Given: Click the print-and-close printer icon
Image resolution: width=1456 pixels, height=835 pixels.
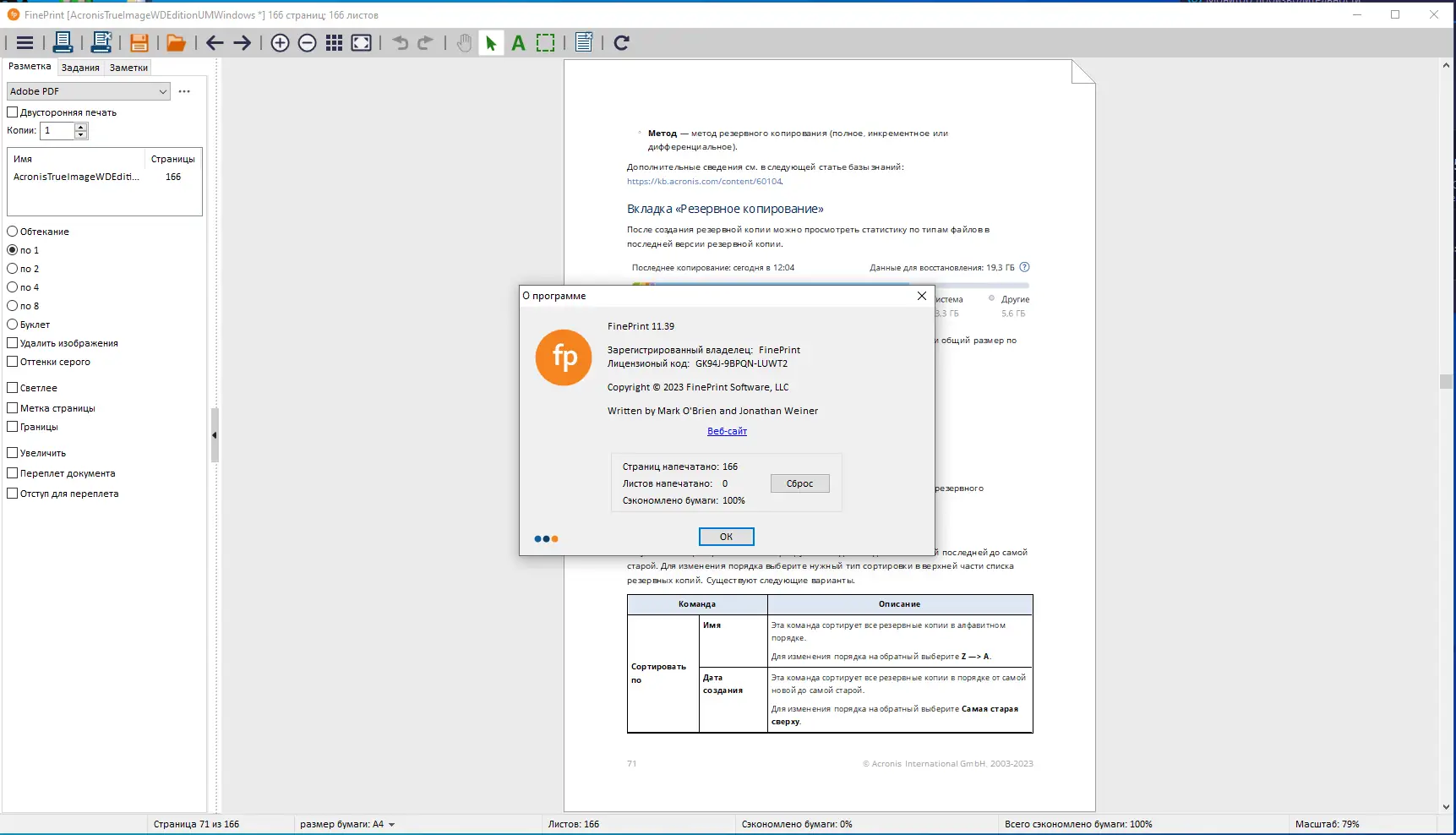Looking at the screenshot, I should coord(101,43).
